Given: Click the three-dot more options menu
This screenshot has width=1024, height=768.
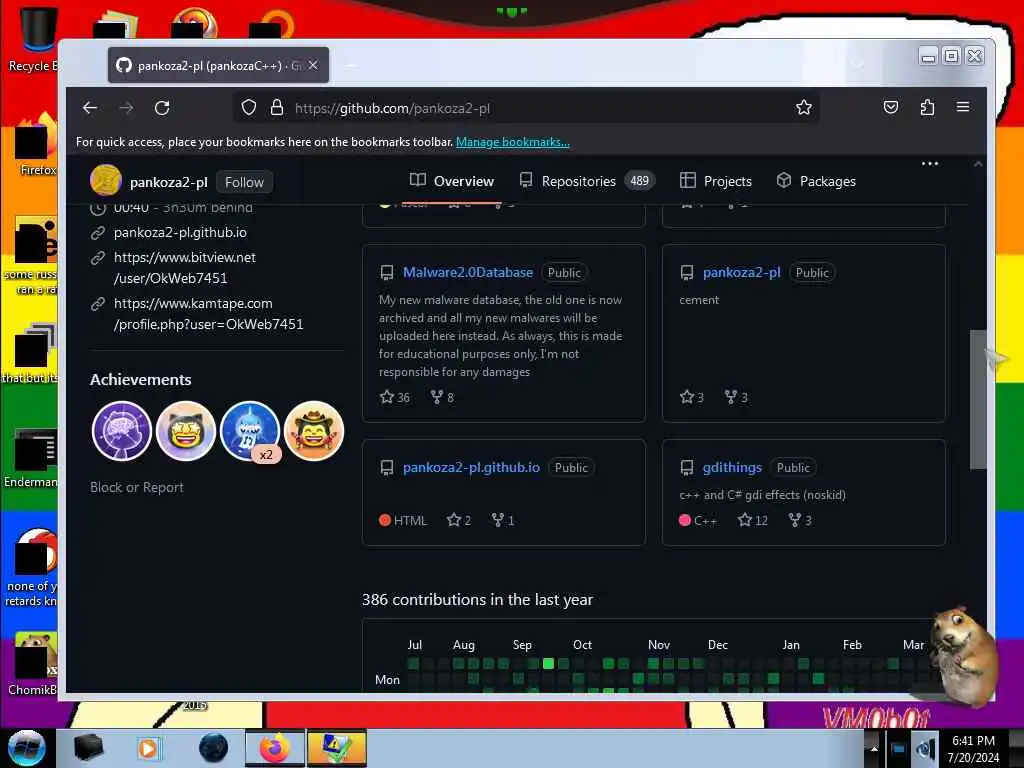Looking at the screenshot, I should pyautogui.click(x=930, y=164).
